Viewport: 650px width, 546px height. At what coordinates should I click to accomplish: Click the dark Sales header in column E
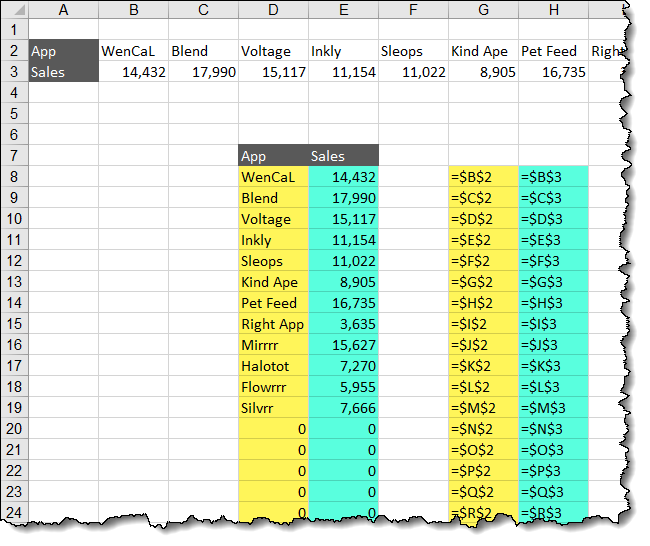click(343, 156)
